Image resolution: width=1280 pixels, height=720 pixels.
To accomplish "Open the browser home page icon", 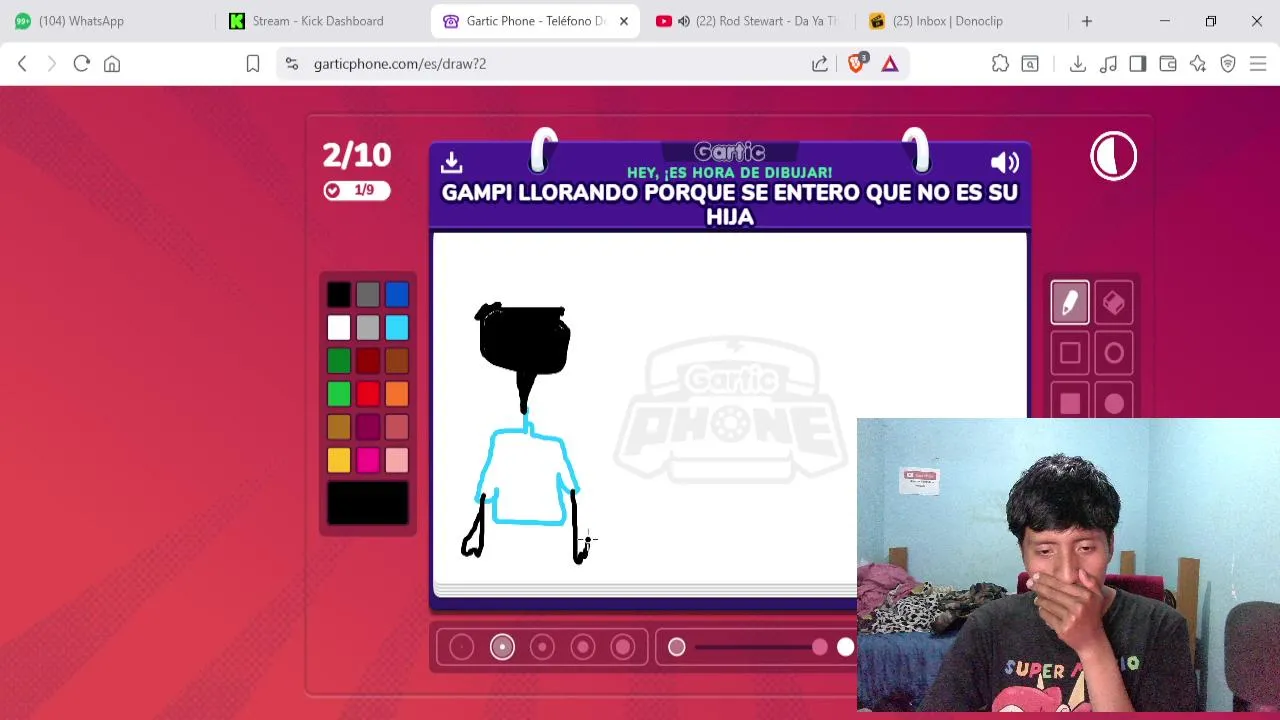I will point(112,64).
